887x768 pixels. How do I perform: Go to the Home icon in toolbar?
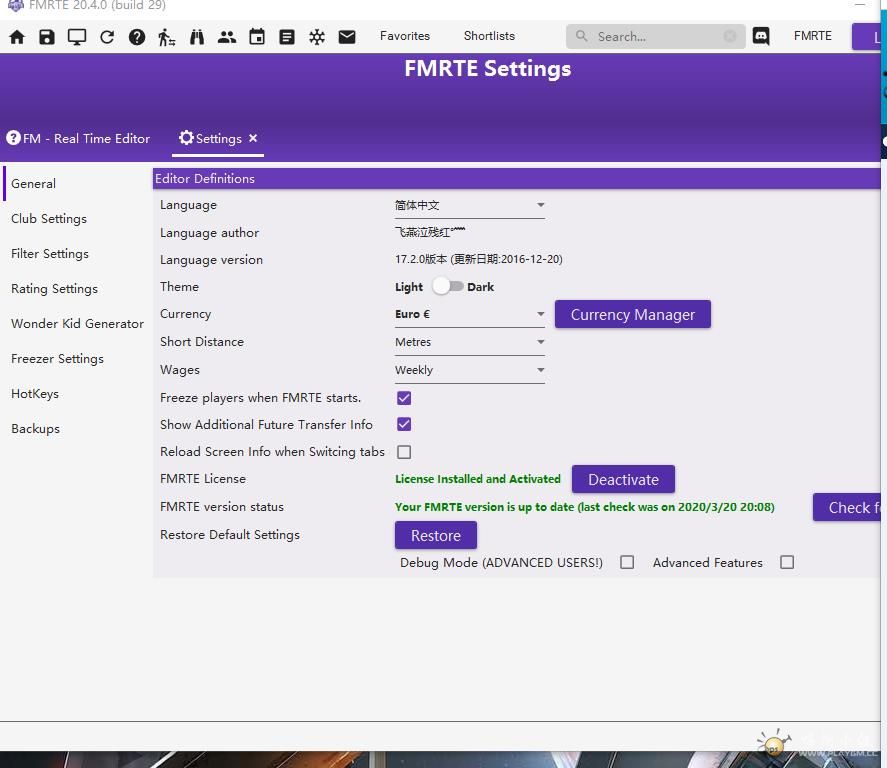click(x=17, y=37)
